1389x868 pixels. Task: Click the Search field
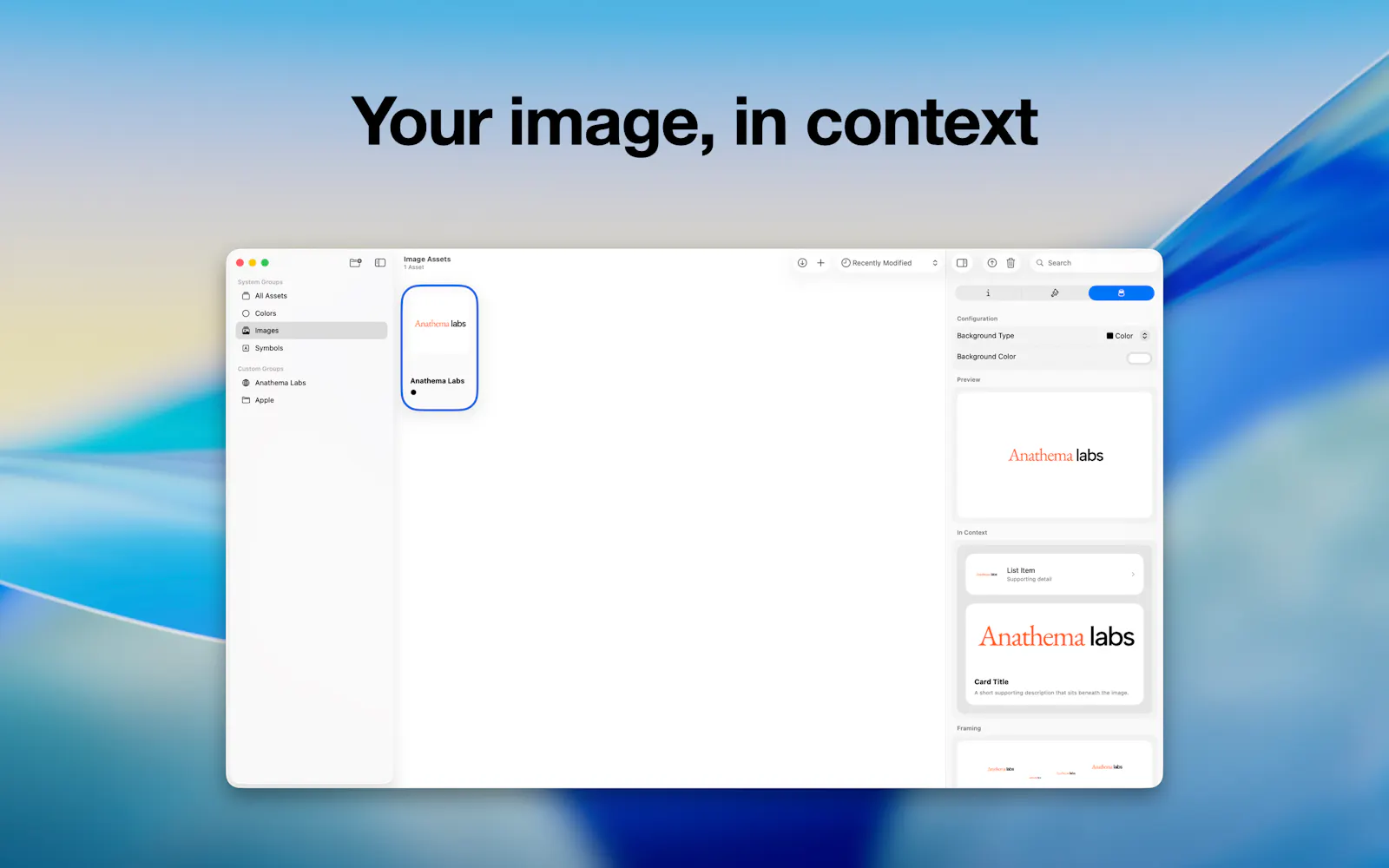[x=1094, y=263]
